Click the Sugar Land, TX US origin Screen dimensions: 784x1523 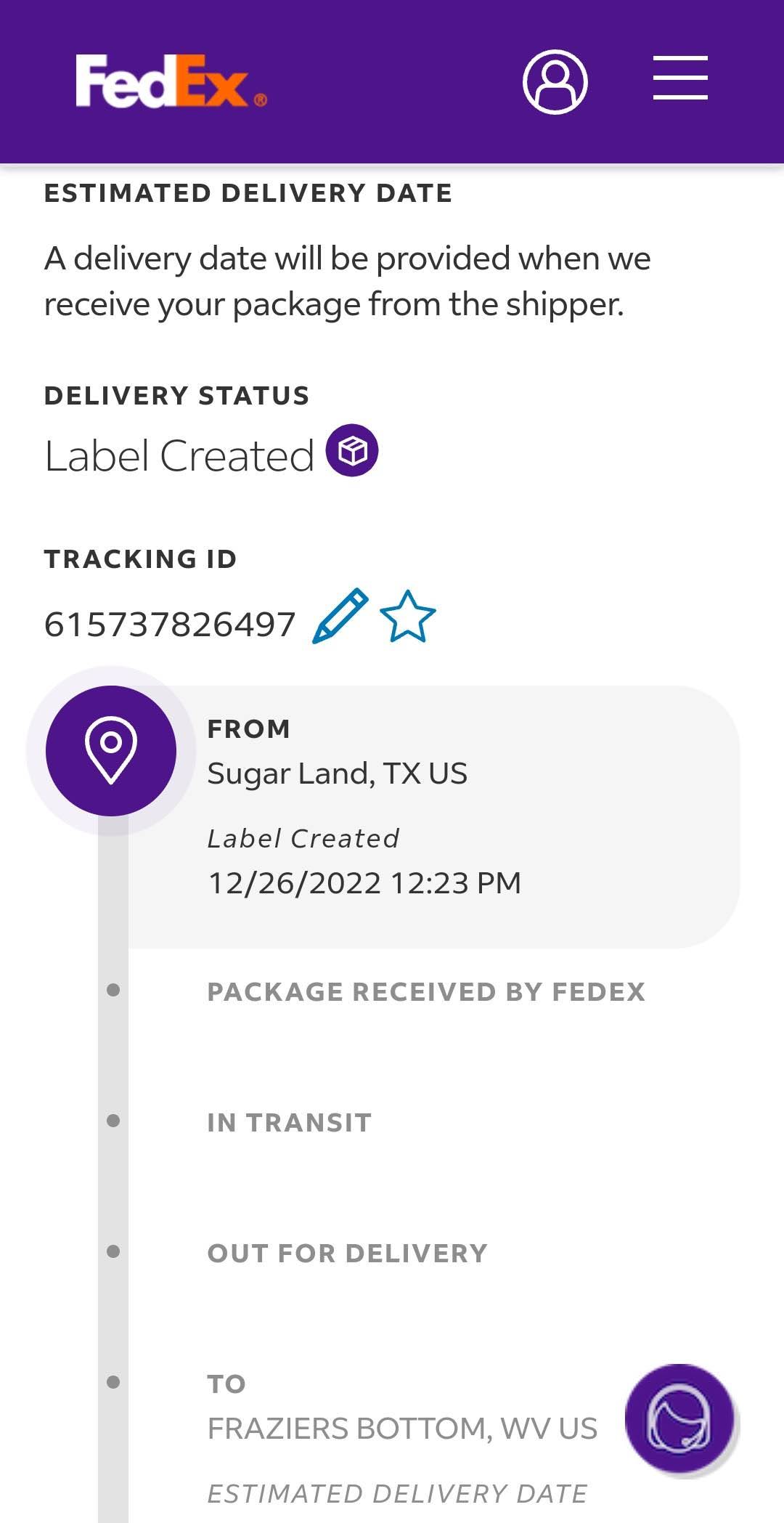click(337, 773)
